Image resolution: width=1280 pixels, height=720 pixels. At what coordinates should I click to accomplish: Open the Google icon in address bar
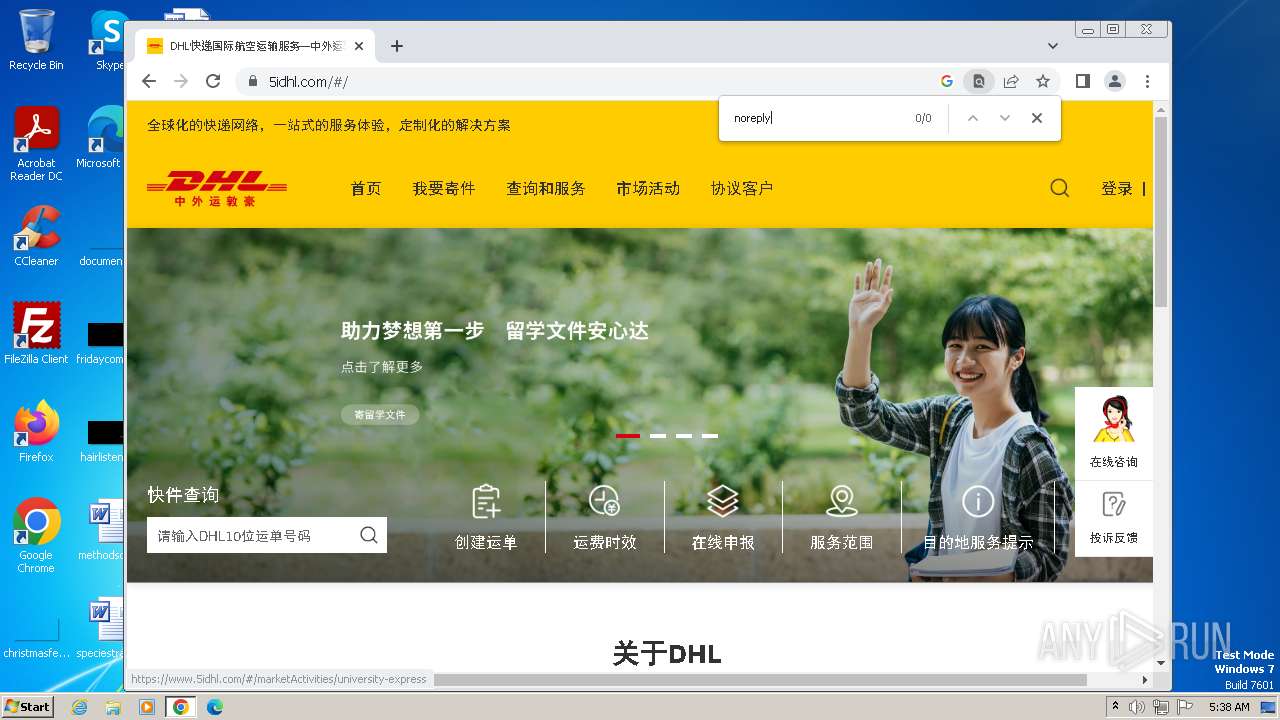click(947, 81)
